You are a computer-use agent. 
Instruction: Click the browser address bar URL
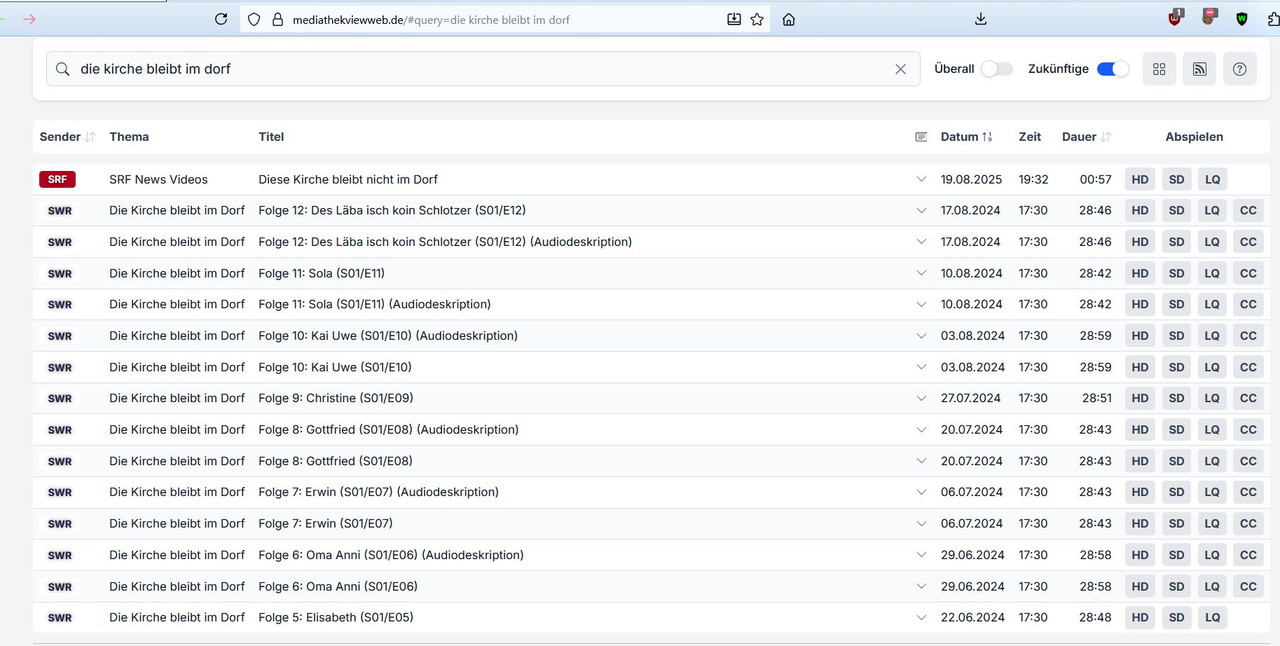[431, 19]
